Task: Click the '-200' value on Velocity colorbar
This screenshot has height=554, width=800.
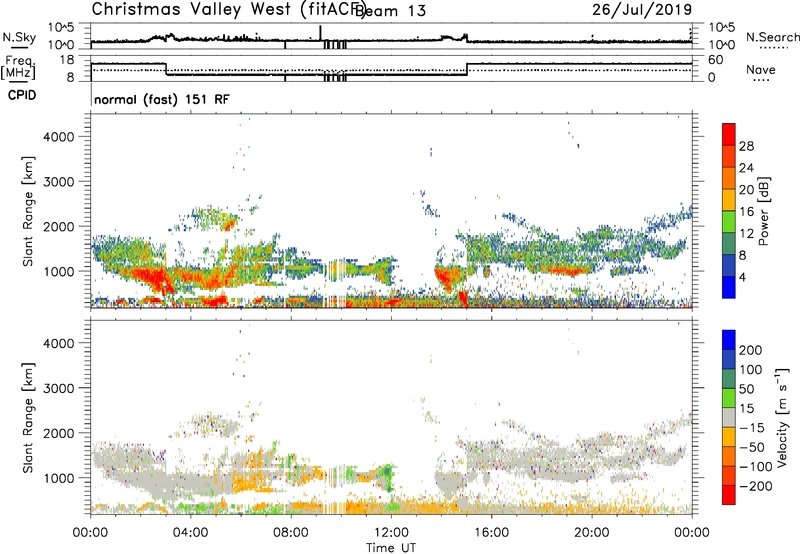Action: pos(756,486)
